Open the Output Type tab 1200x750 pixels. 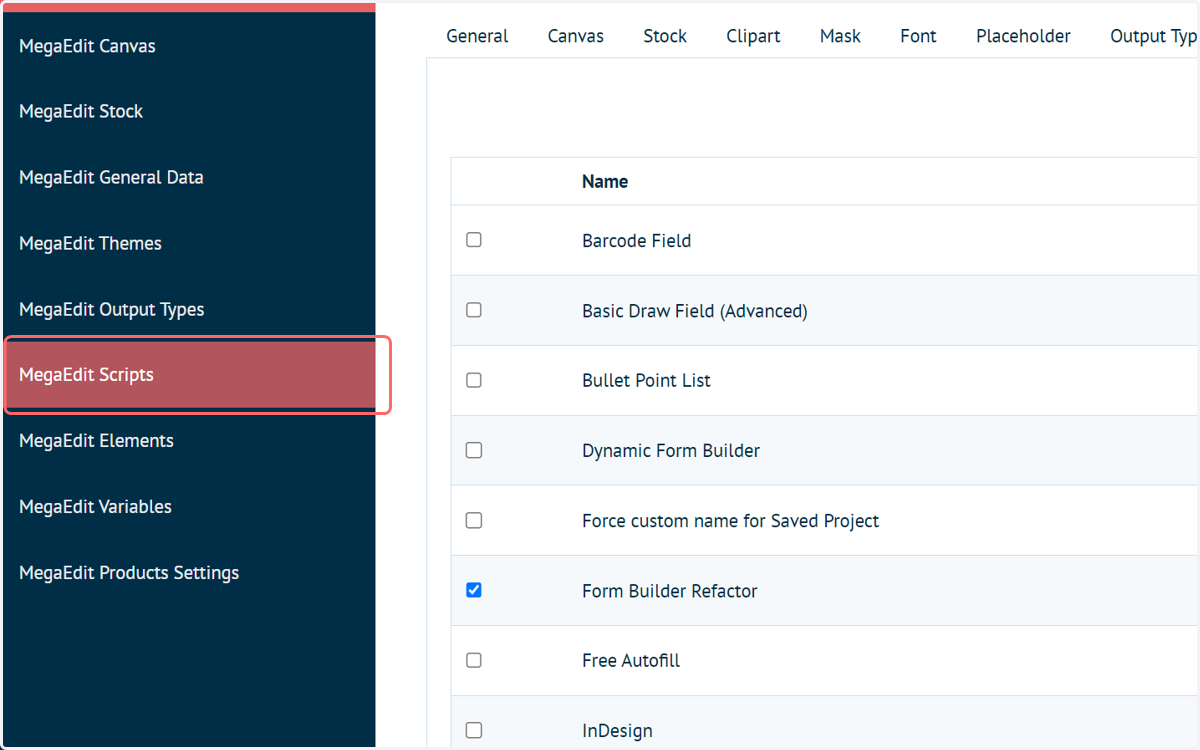[1154, 36]
